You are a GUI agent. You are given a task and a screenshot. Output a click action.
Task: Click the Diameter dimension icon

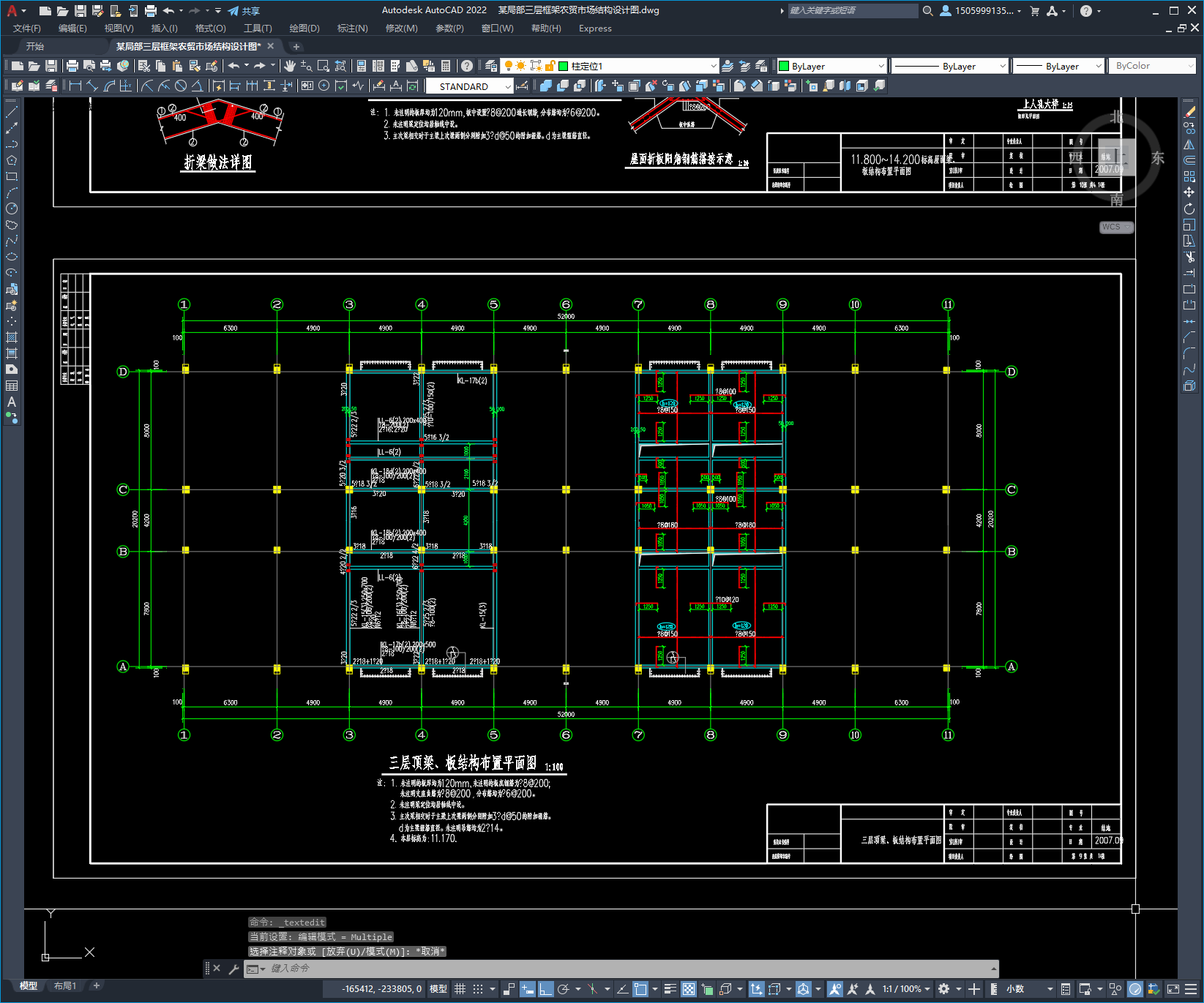coord(181,86)
